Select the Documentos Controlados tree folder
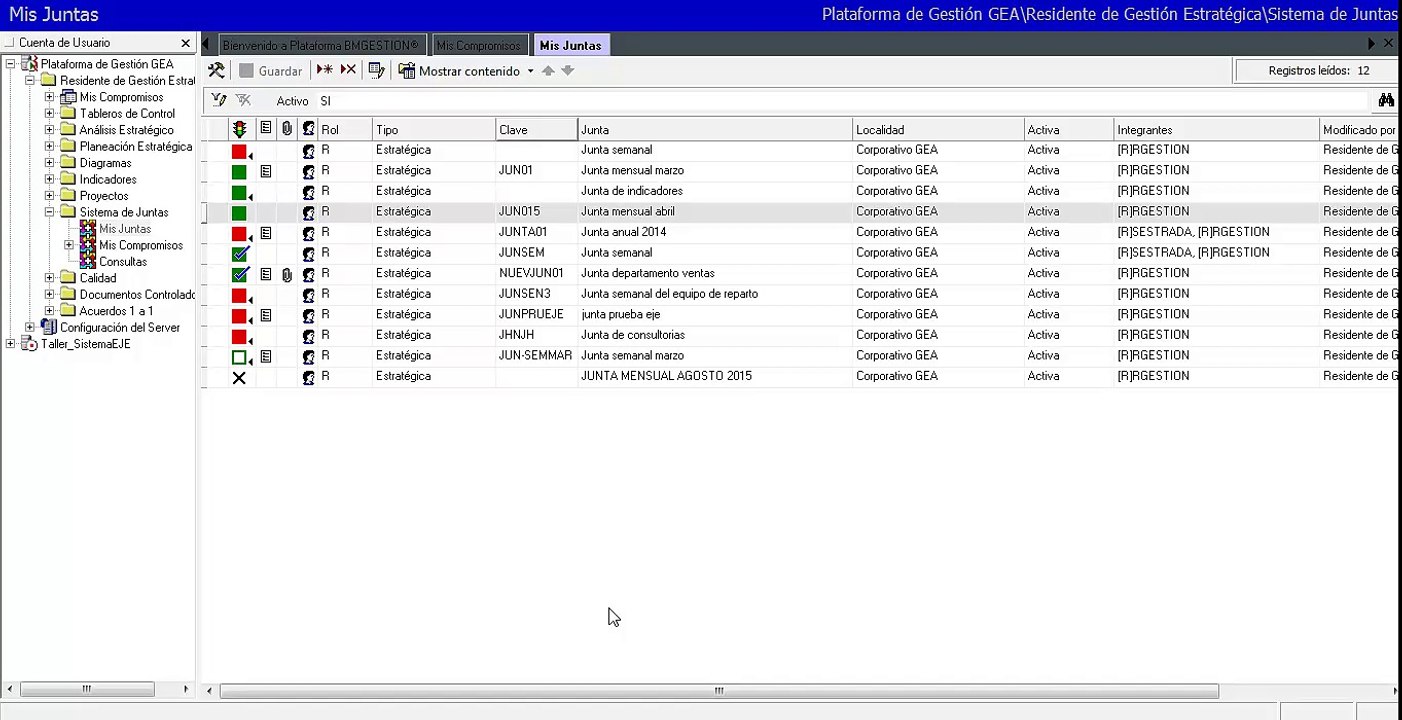The image size is (1402, 720). [x=138, y=295]
